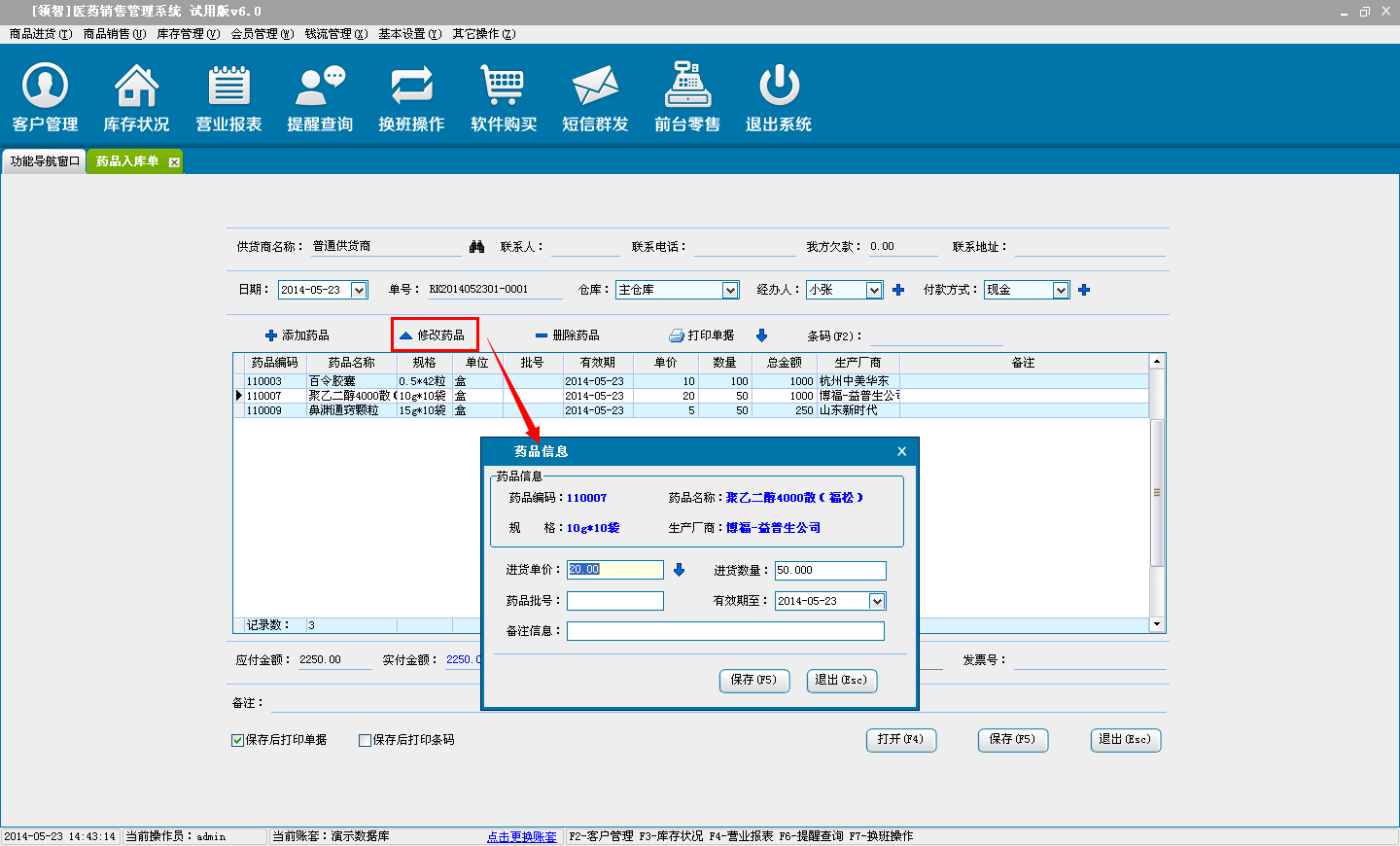1400x846 pixels.
Task: Open the 库存管理 menu
Action: (x=188, y=34)
